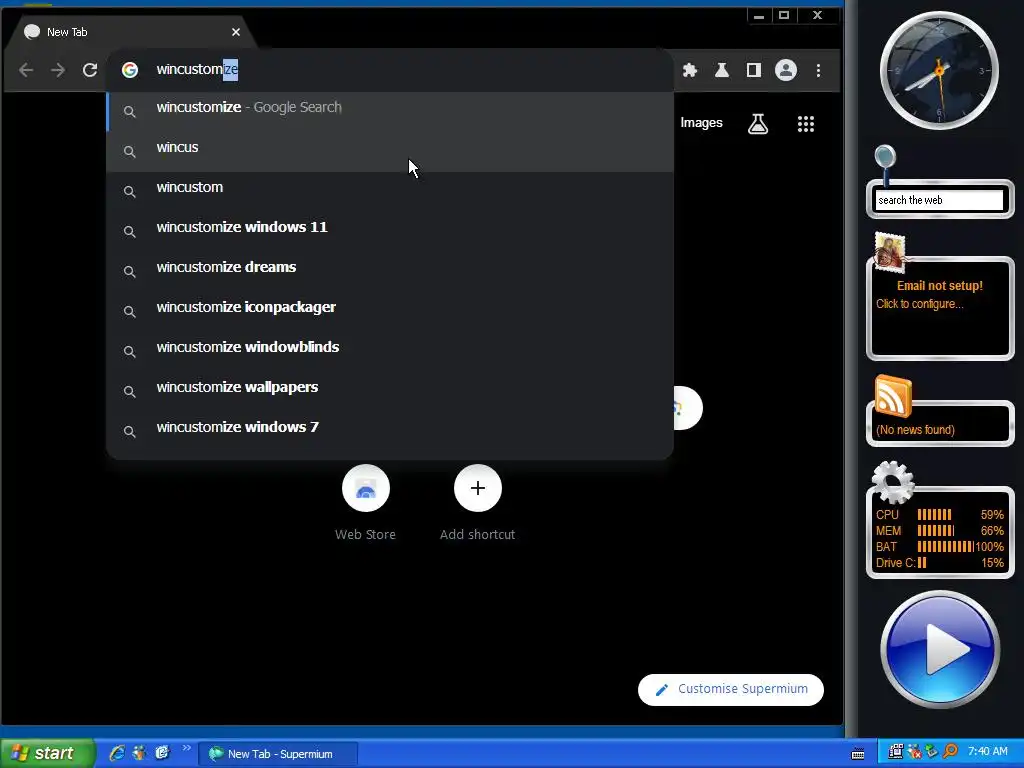Click 'Email not setup!' to configure mail
This screenshot has width=1024, height=768.
[x=940, y=286]
